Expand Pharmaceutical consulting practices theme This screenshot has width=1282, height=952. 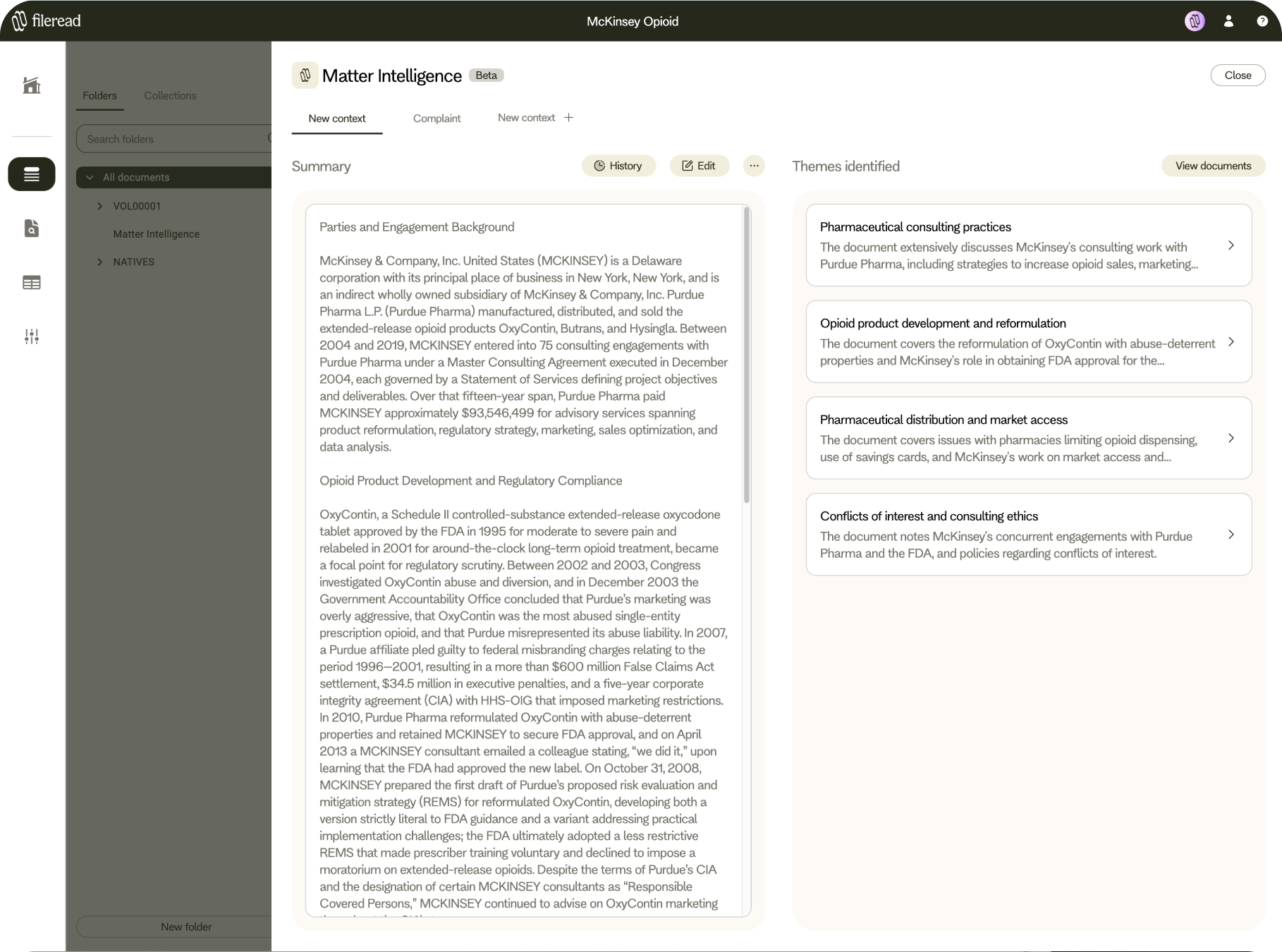coord(1231,245)
